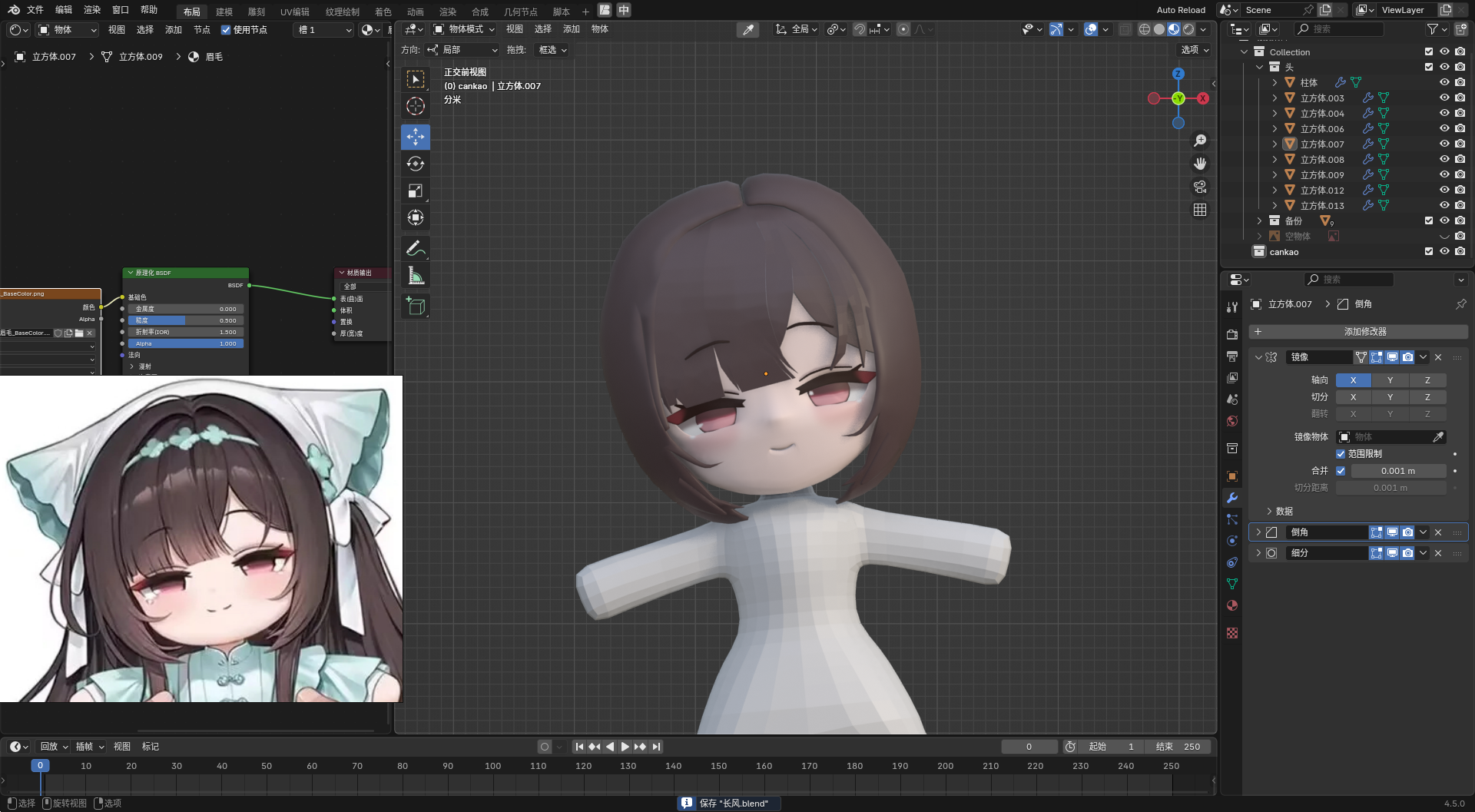
Task: Click the Add Cube tool
Action: (415, 307)
